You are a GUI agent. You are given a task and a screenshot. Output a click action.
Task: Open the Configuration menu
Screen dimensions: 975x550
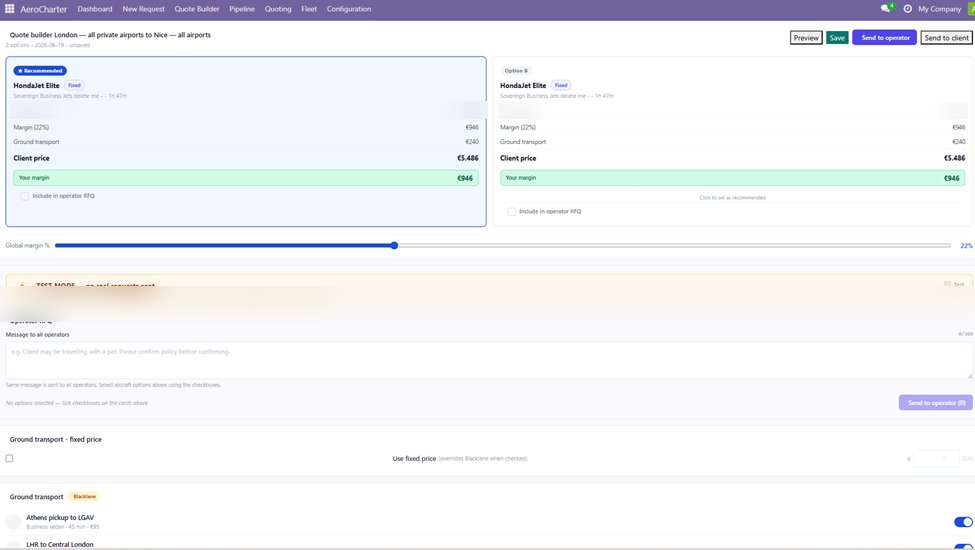(349, 9)
